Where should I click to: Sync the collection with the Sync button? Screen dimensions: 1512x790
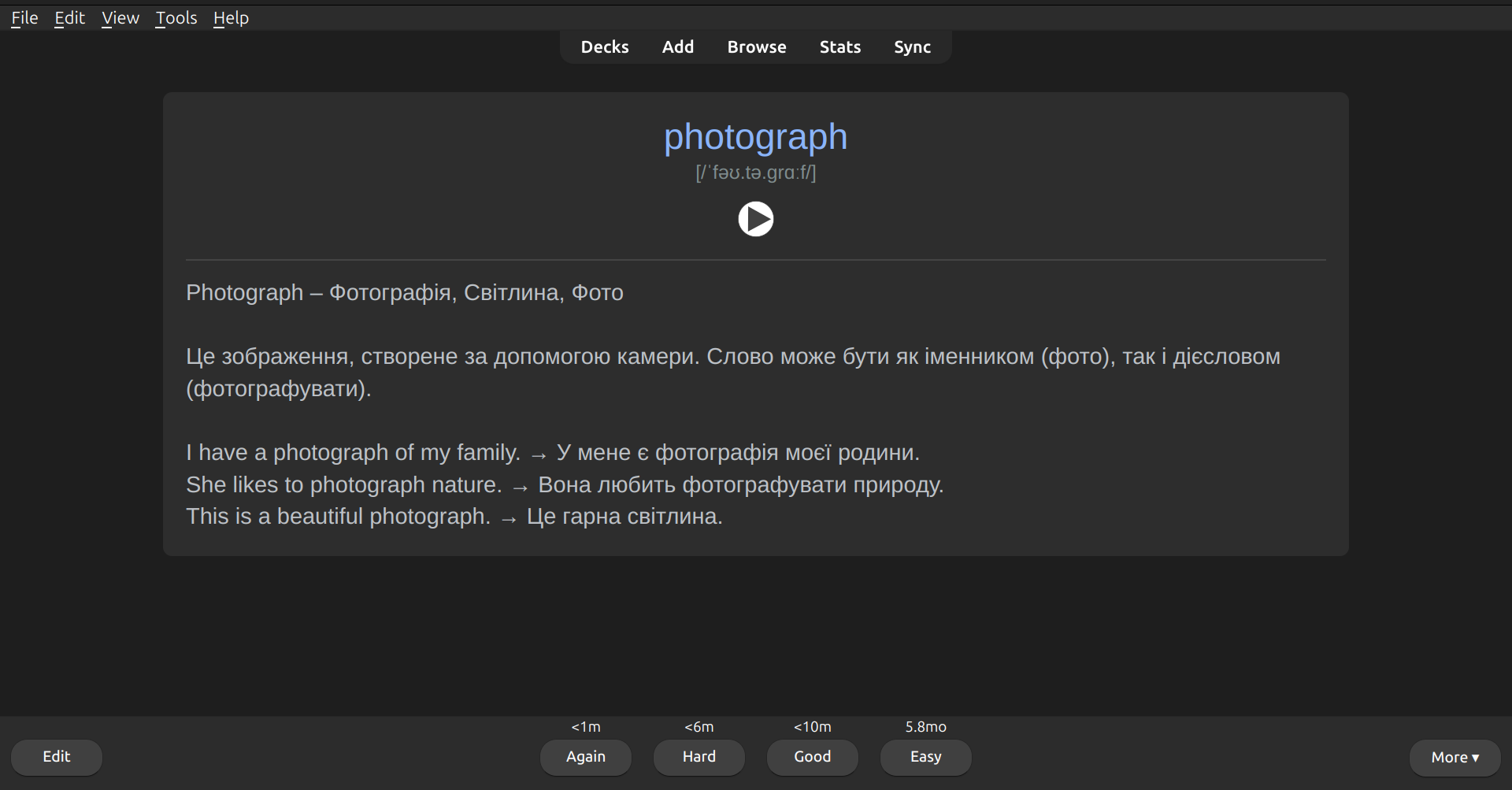(912, 47)
